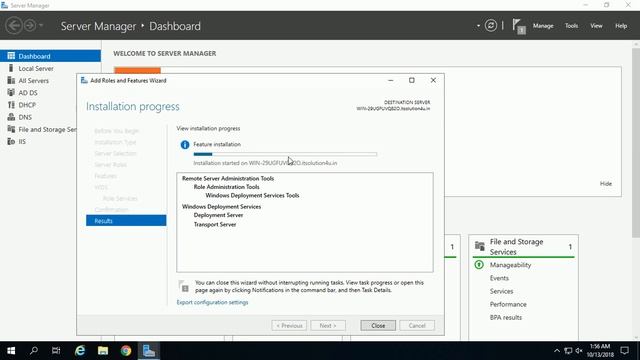This screenshot has width=640, height=360.
Task: Click 'Windows Deployment Services Tools' text
Action: pos(252,196)
